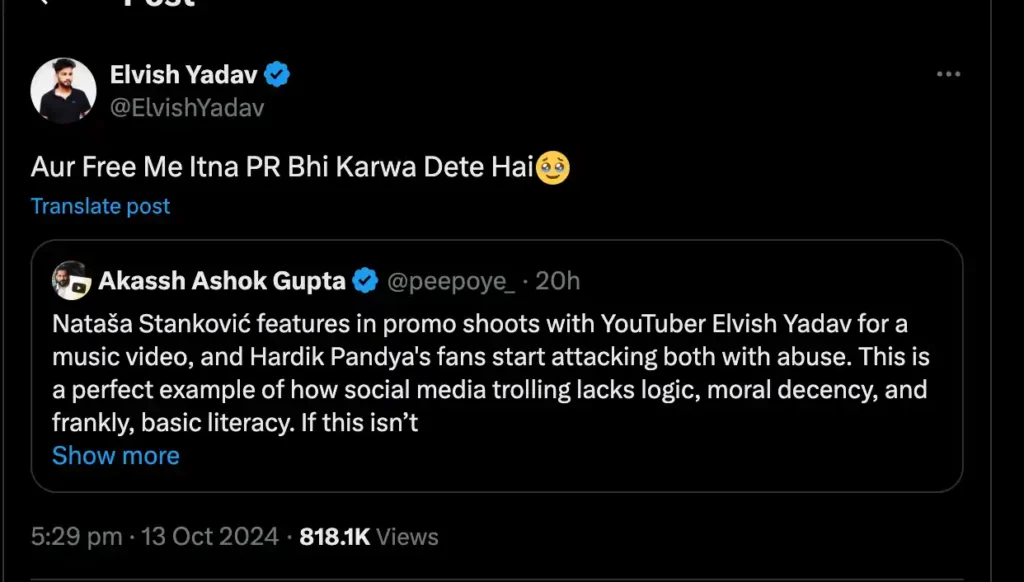The width and height of the screenshot is (1024, 582).
Task: Click the teary-eyed emoji in the post
Action: tap(553, 168)
